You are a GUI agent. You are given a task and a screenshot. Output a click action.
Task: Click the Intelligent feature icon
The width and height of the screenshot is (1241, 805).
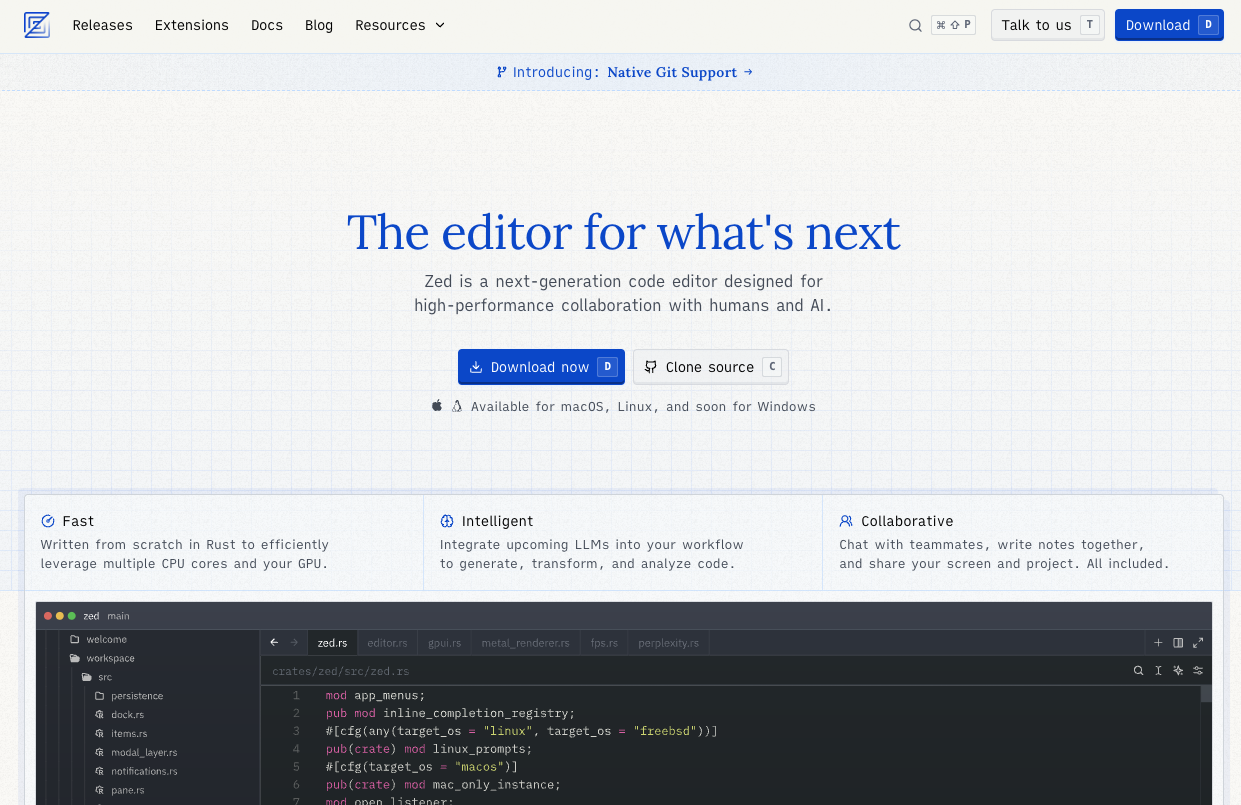(x=447, y=521)
